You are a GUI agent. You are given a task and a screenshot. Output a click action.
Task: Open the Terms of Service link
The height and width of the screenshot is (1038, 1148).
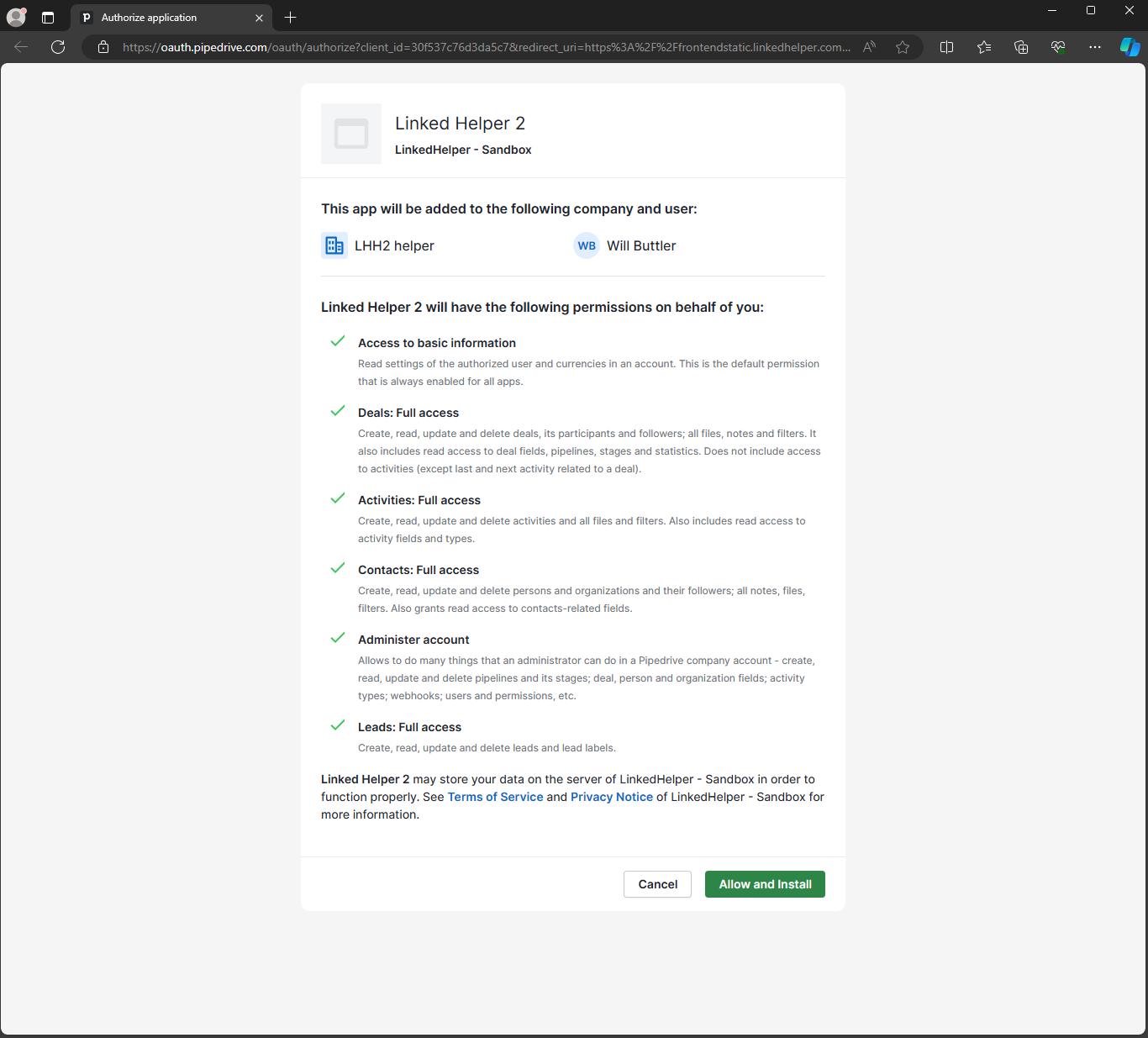(495, 796)
